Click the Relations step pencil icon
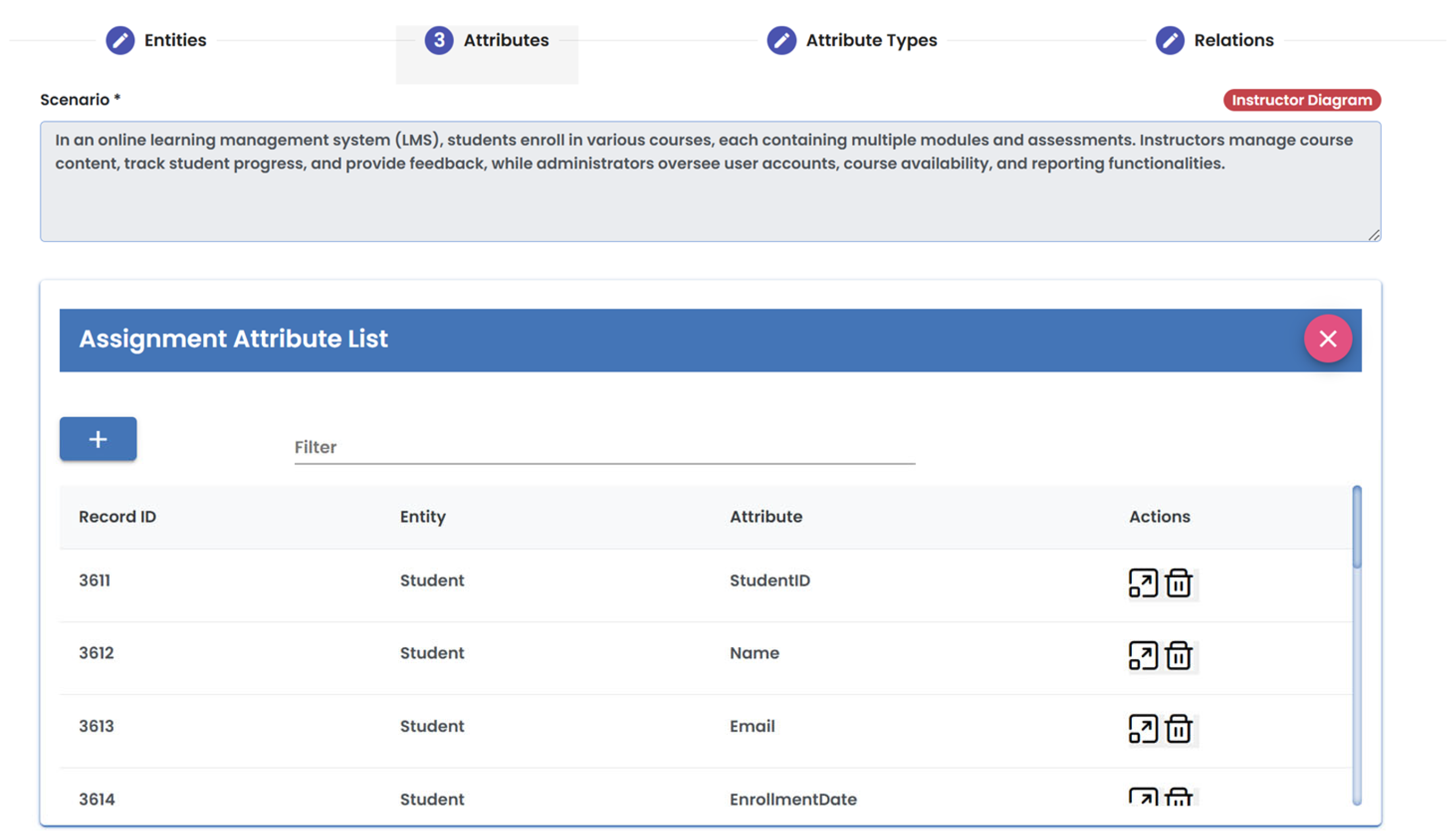The height and width of the screenshot is (839, 1456). (1169, 40)
